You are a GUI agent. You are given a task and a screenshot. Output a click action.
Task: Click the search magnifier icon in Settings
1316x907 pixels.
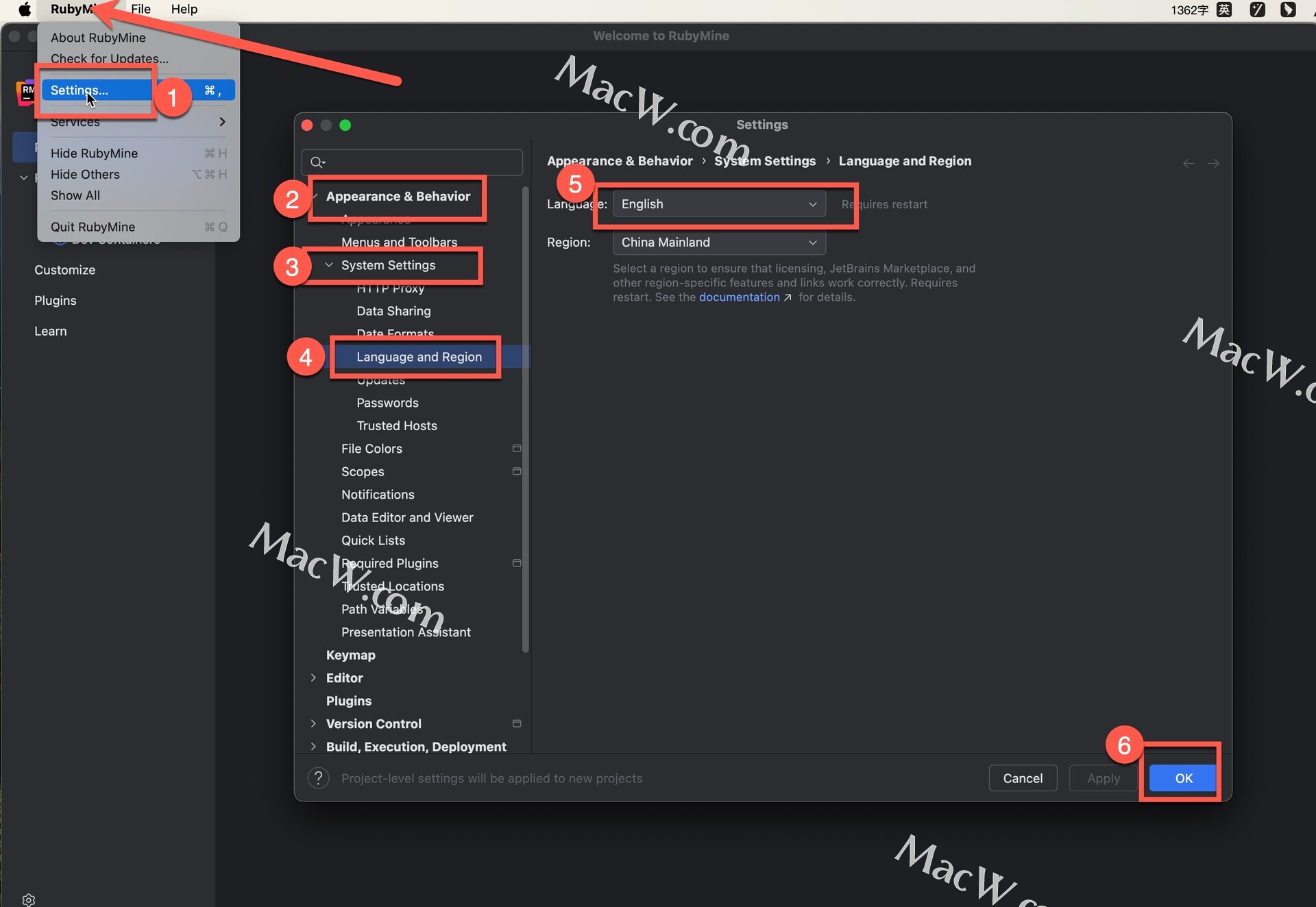pyautogui.click(x=317, y=162)
